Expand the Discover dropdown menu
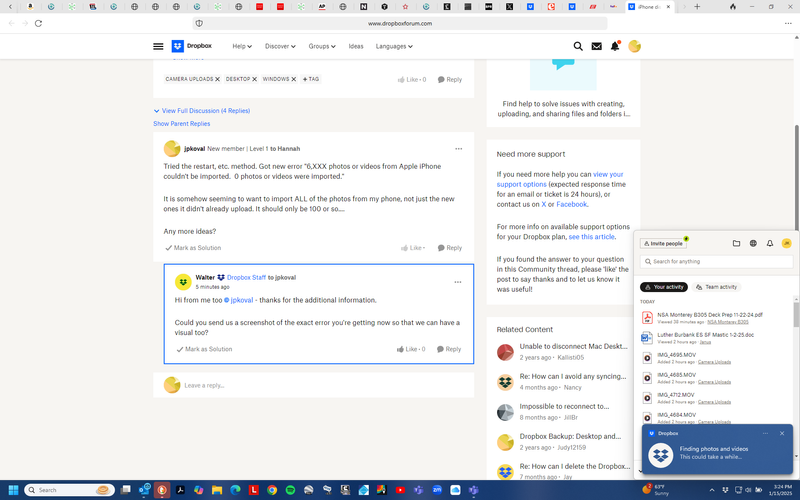Screen dimensions: 800x500 coord(280,46)
